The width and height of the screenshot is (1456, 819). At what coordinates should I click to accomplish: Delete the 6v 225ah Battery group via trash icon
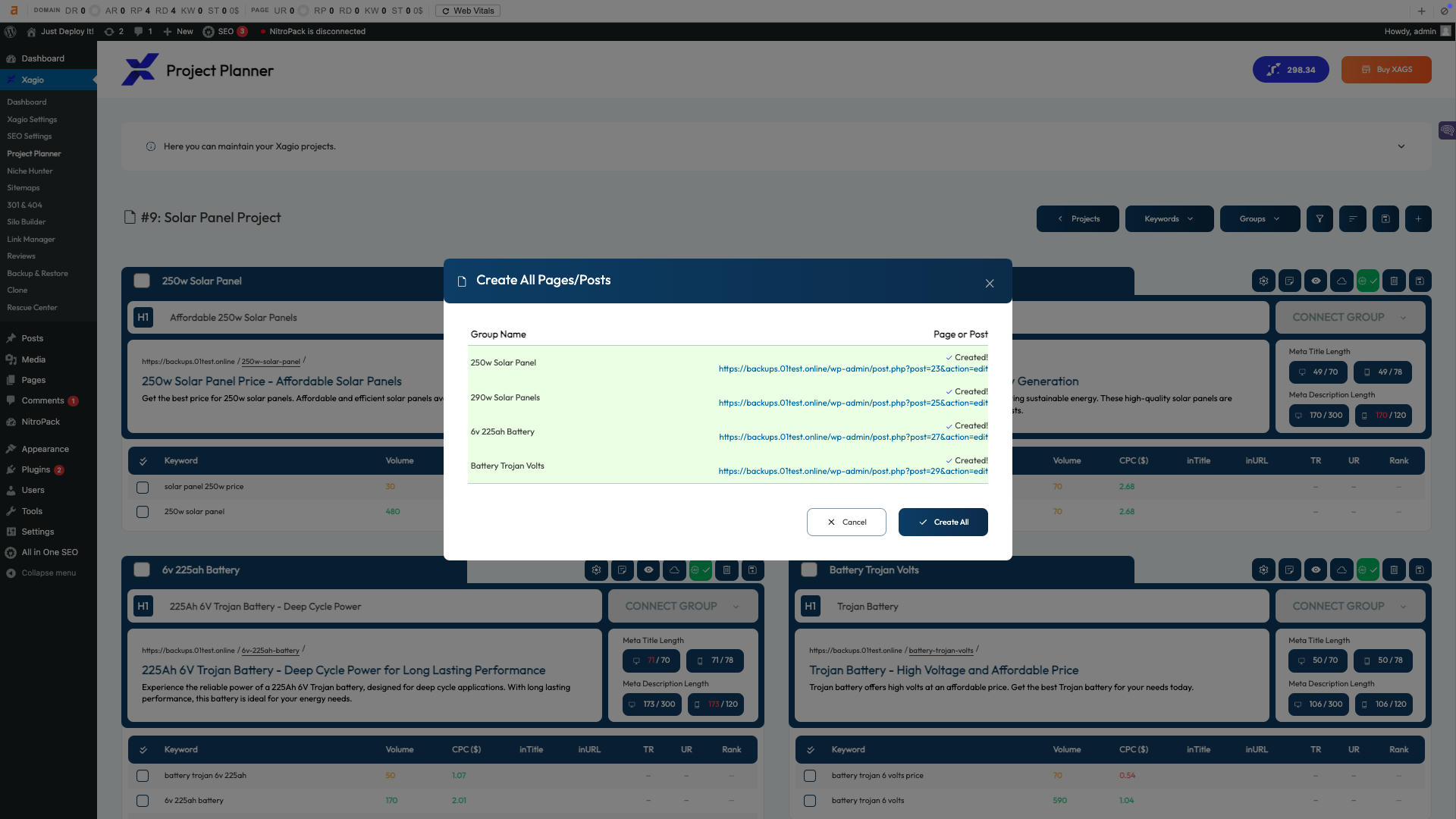pos(726,570)
